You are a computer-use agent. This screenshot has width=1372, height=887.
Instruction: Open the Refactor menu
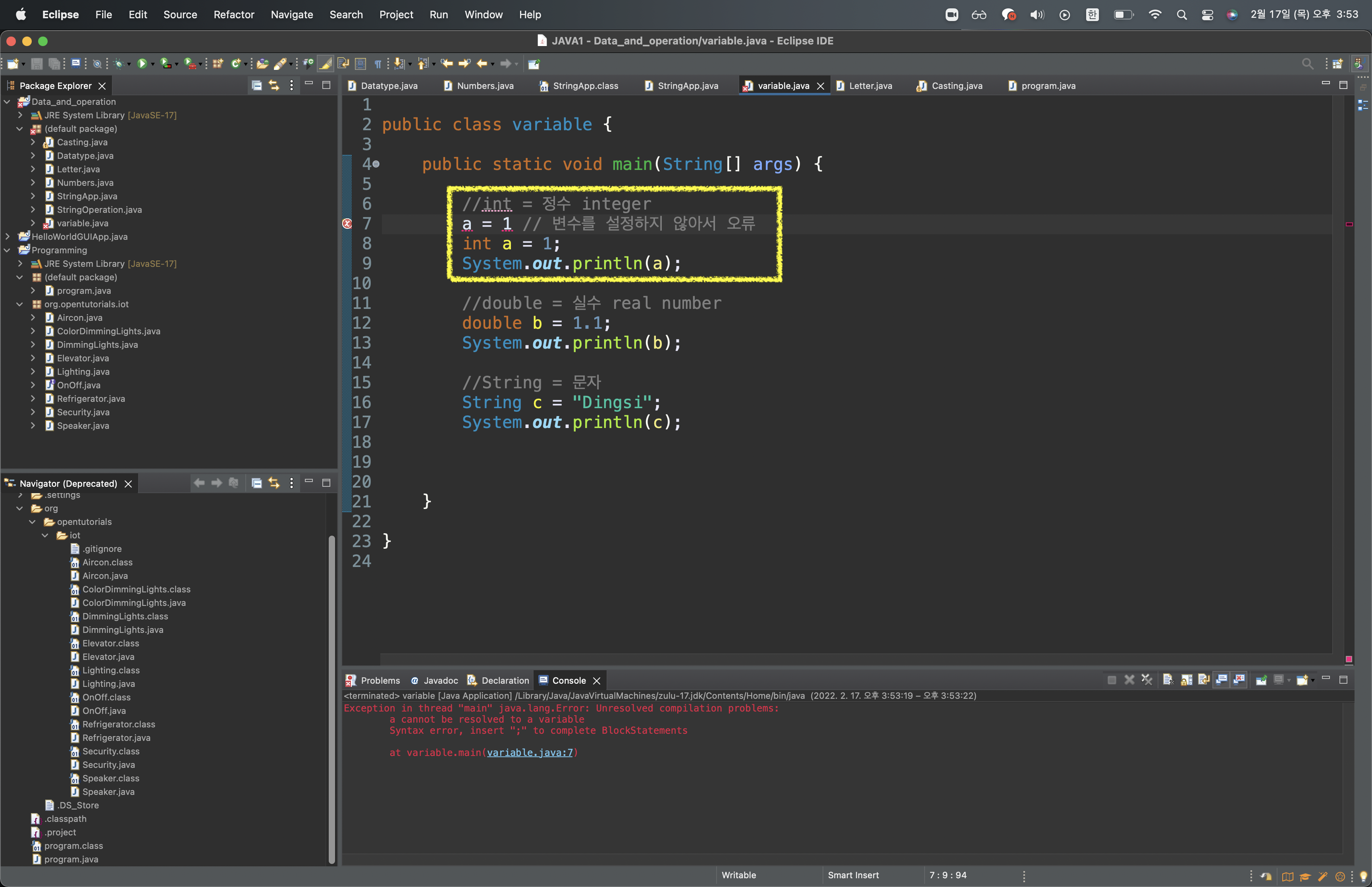point(233,14)
